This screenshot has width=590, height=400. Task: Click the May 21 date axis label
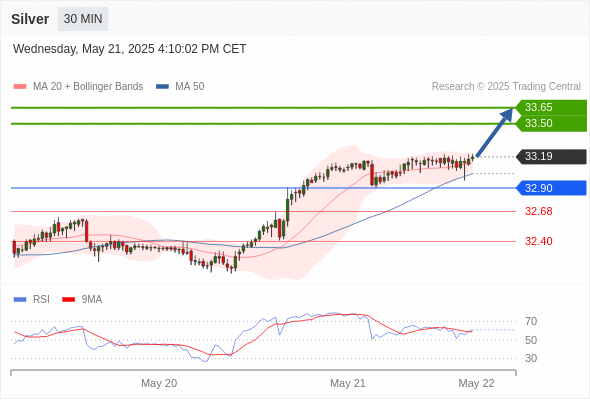(348, 383)
